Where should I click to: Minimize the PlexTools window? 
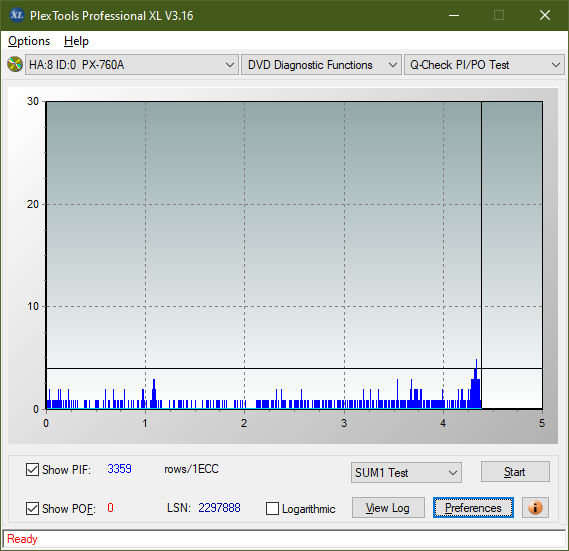click(454, 16)
